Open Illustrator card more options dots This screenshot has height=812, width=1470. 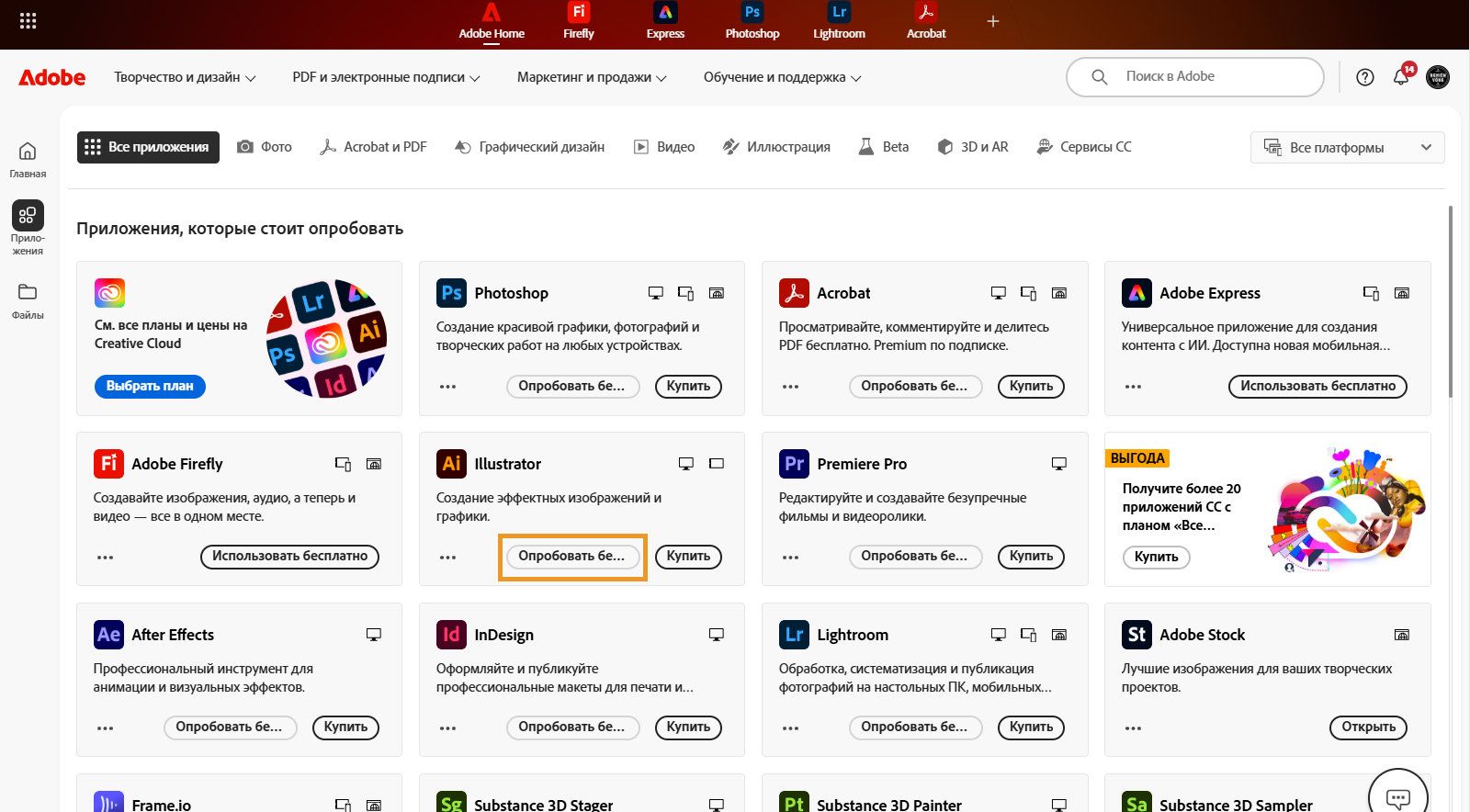coord(447,558)
